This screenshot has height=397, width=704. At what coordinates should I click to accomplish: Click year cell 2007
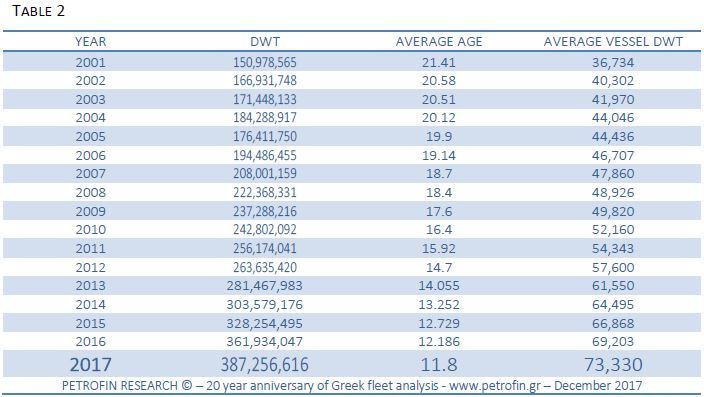90,173
